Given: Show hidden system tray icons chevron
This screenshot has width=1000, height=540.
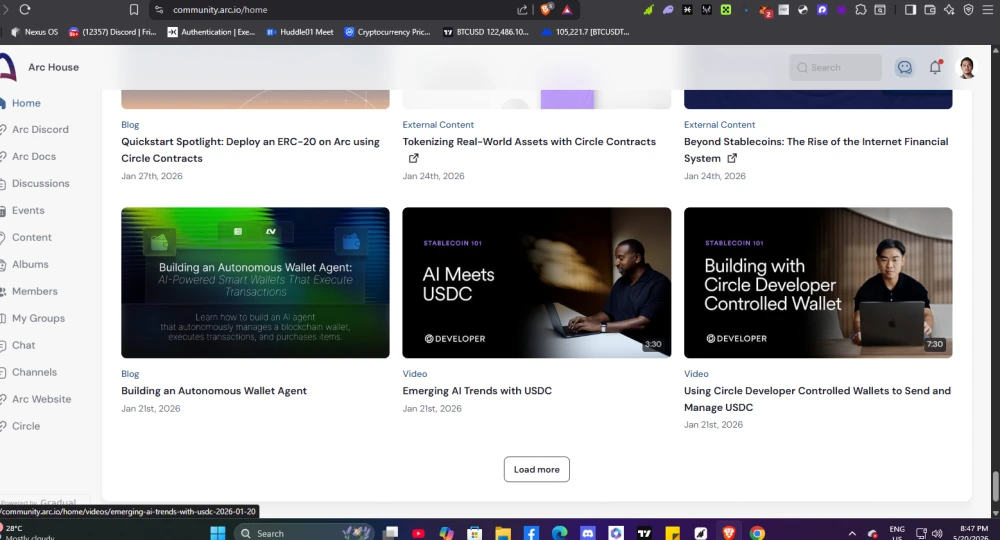Looking at the screenshot, I should click(x=852, y=534).
